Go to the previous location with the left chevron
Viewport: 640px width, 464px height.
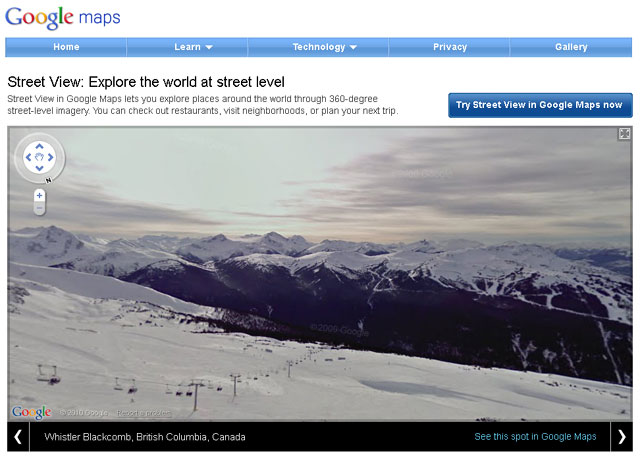point(18,437)
